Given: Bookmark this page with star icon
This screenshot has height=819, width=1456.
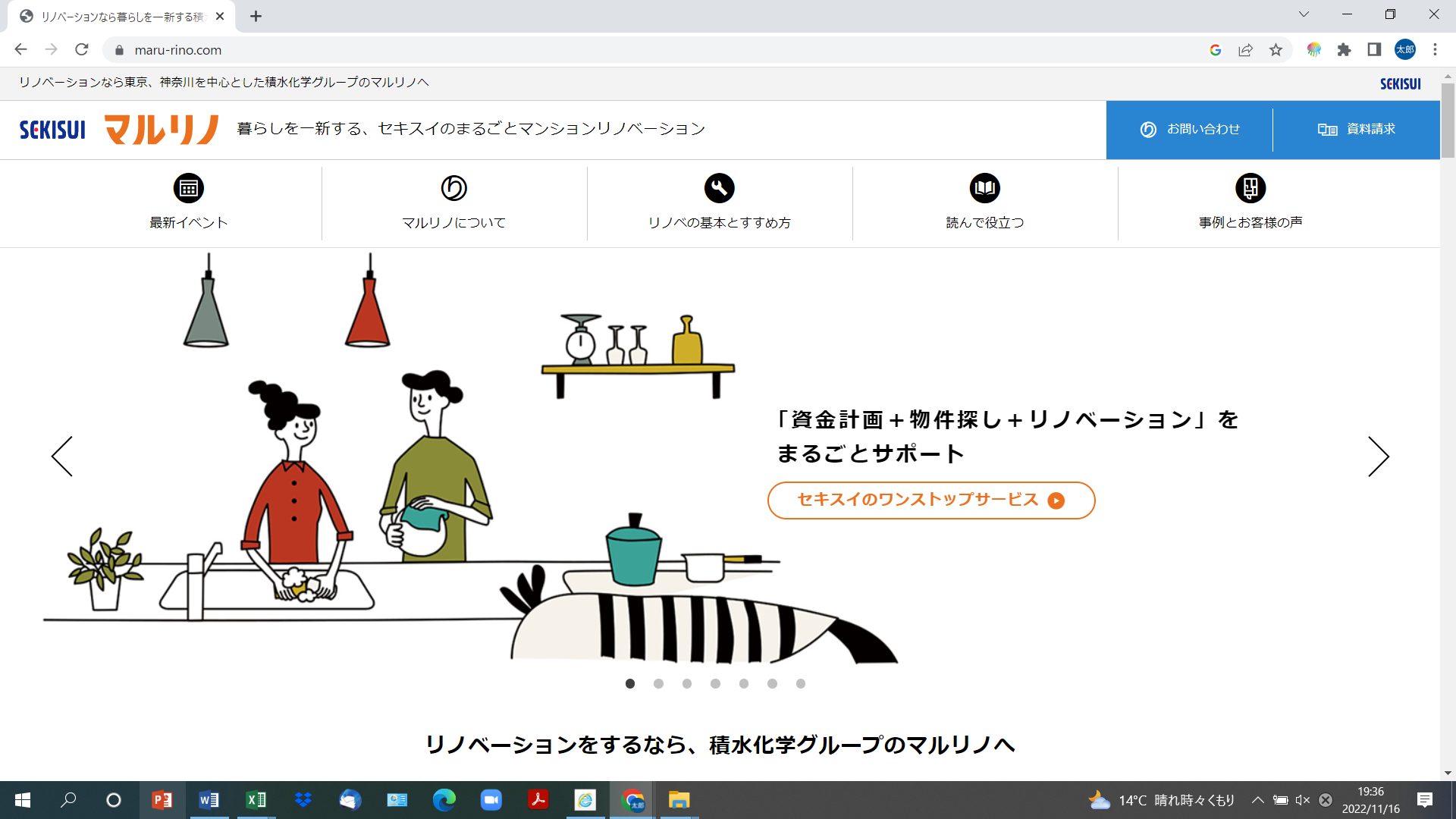Looking at the screenshot, I should (x=1276, y=50).
